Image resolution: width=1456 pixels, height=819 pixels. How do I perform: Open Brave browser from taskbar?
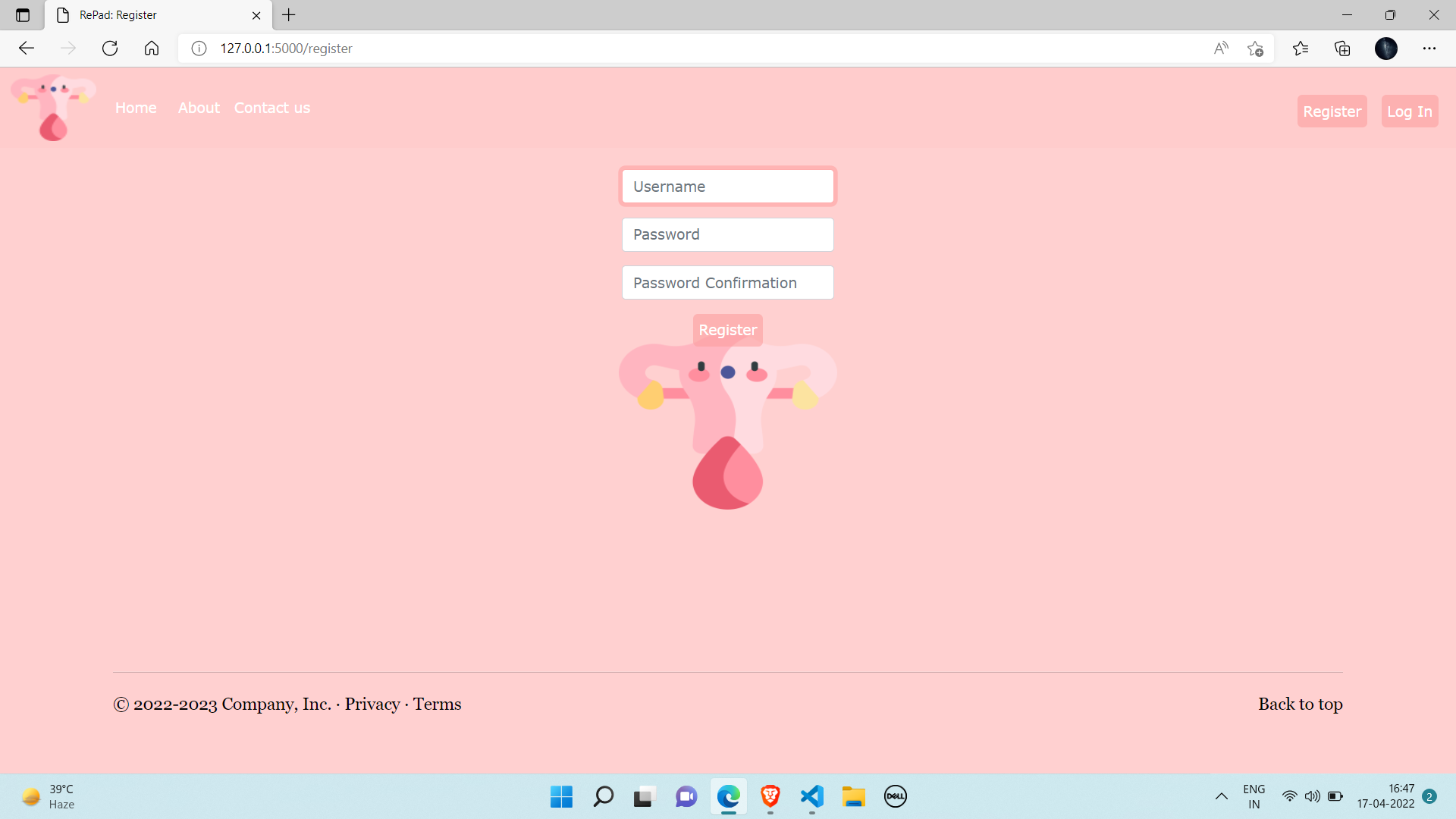click(770, 796)
